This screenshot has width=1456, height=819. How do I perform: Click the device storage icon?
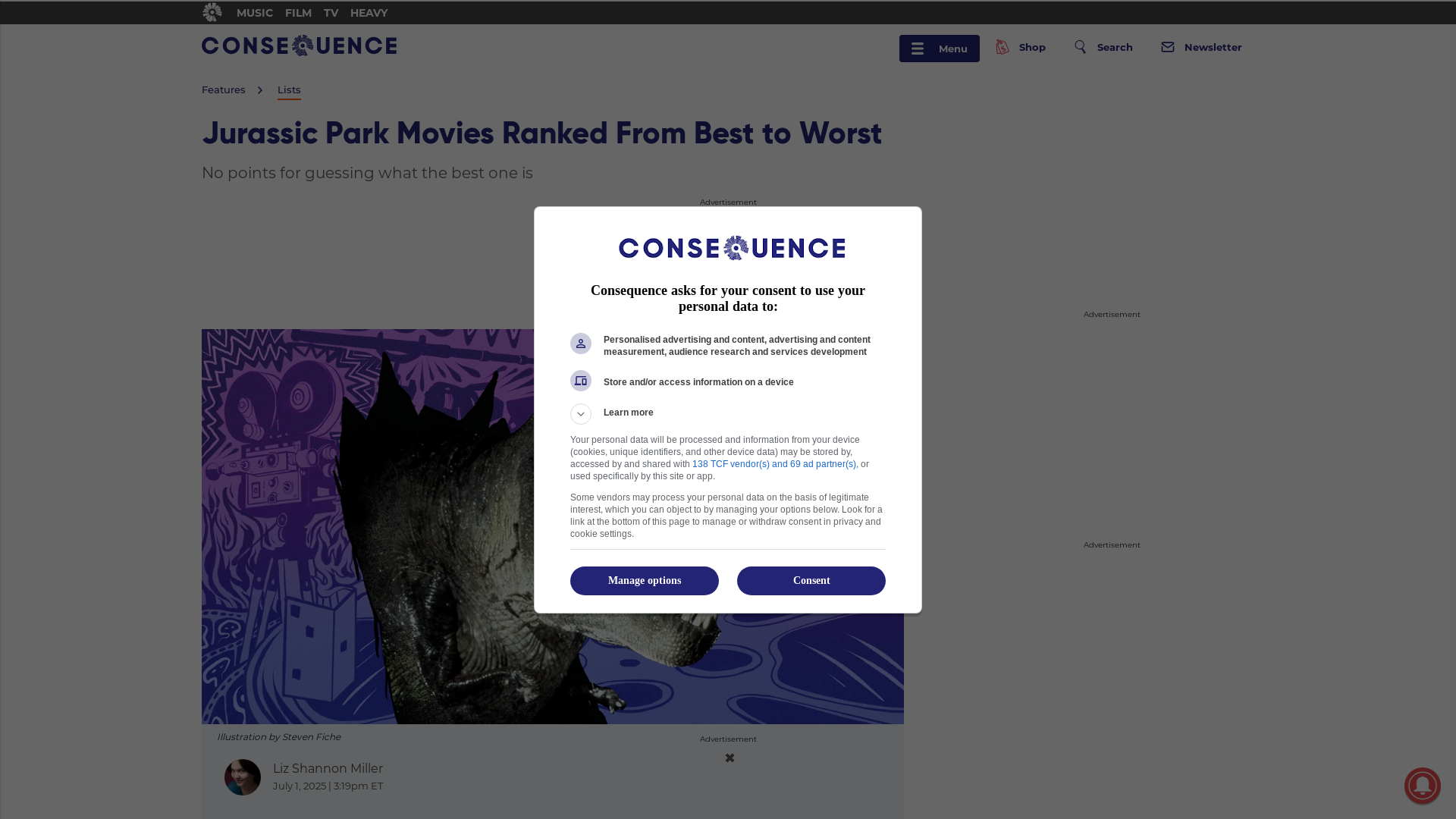[581, 381]
